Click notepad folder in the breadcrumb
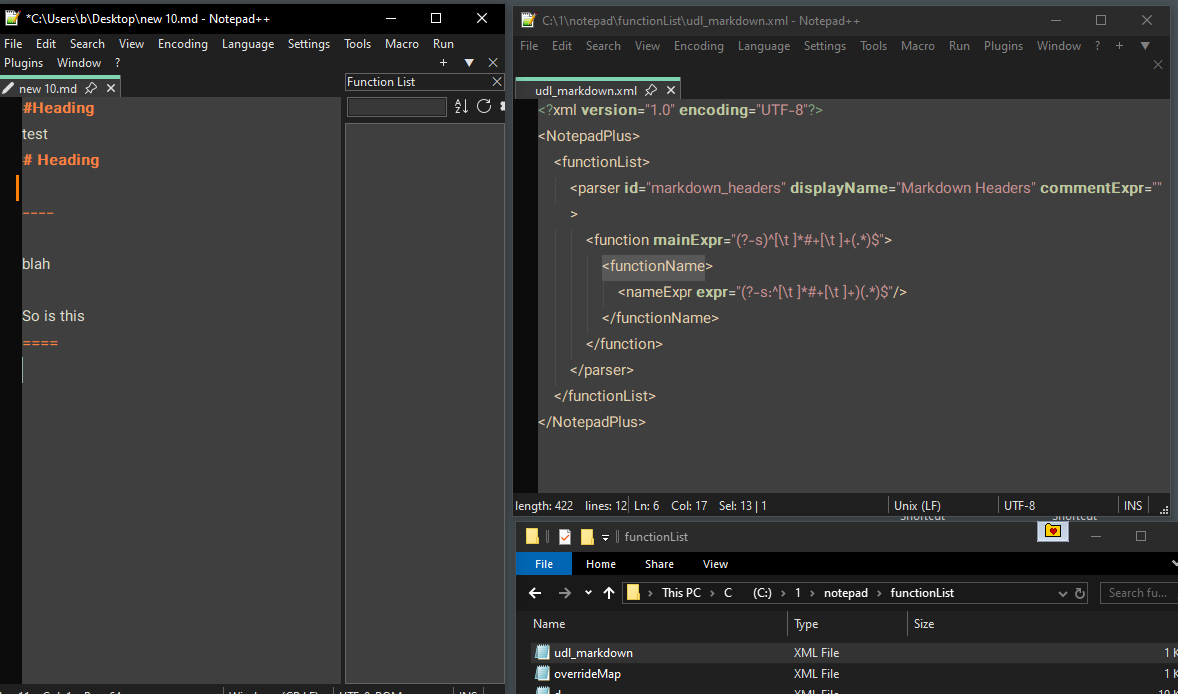 846,593
